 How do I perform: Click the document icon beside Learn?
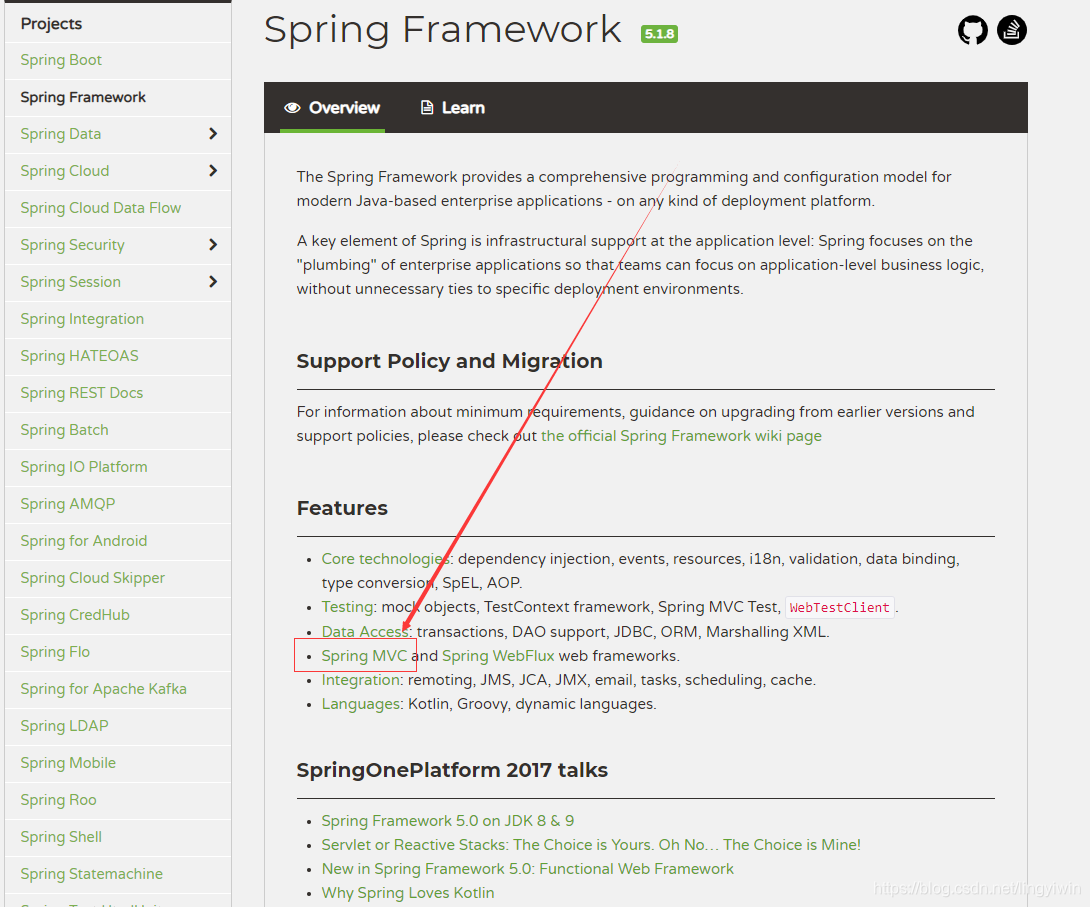[427, 108]
